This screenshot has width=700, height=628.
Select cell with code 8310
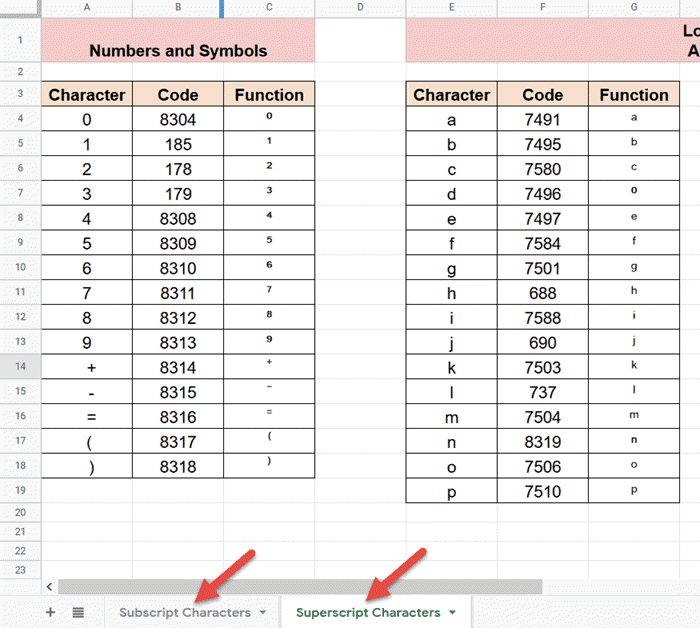[x=178, y=267]
